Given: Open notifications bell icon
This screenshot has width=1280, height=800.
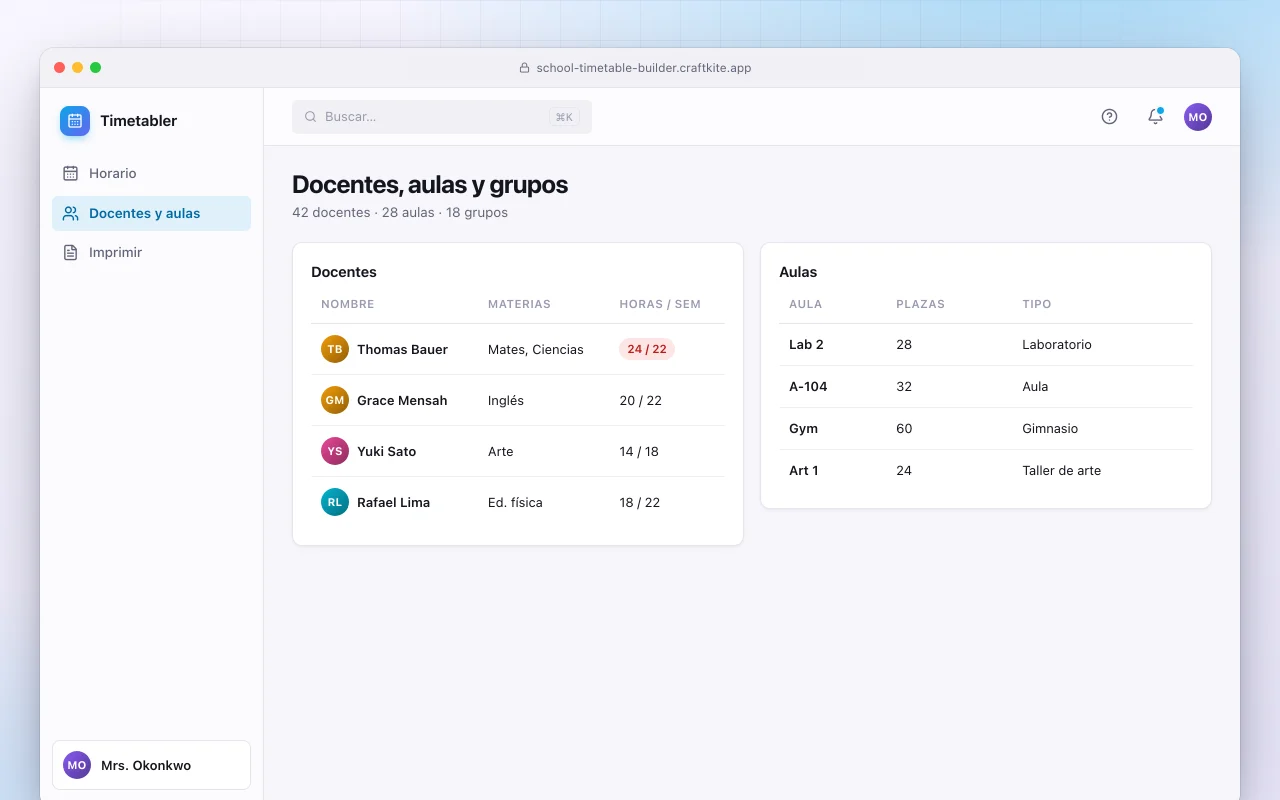Looking at the screenshot, I should 1155,117.
